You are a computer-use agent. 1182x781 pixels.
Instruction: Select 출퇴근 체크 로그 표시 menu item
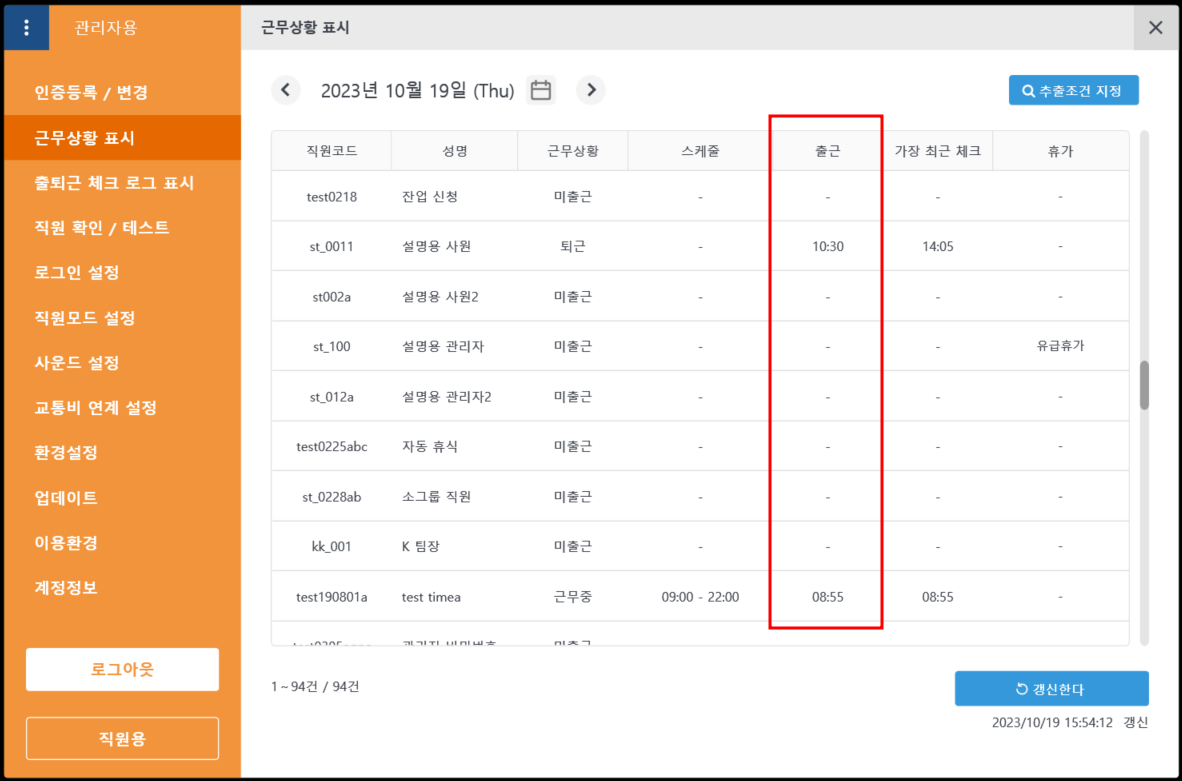[x=114, y=183]
